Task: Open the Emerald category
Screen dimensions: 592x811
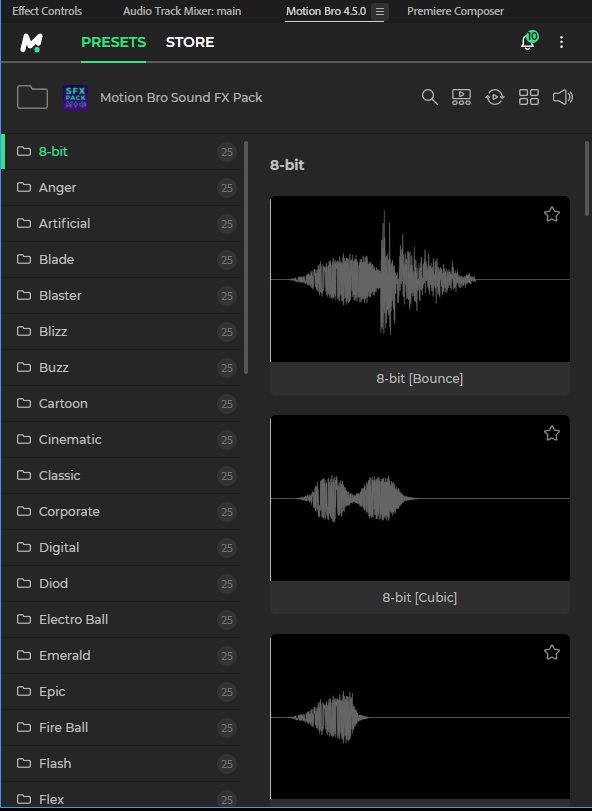Action: [x=122, y=655]
